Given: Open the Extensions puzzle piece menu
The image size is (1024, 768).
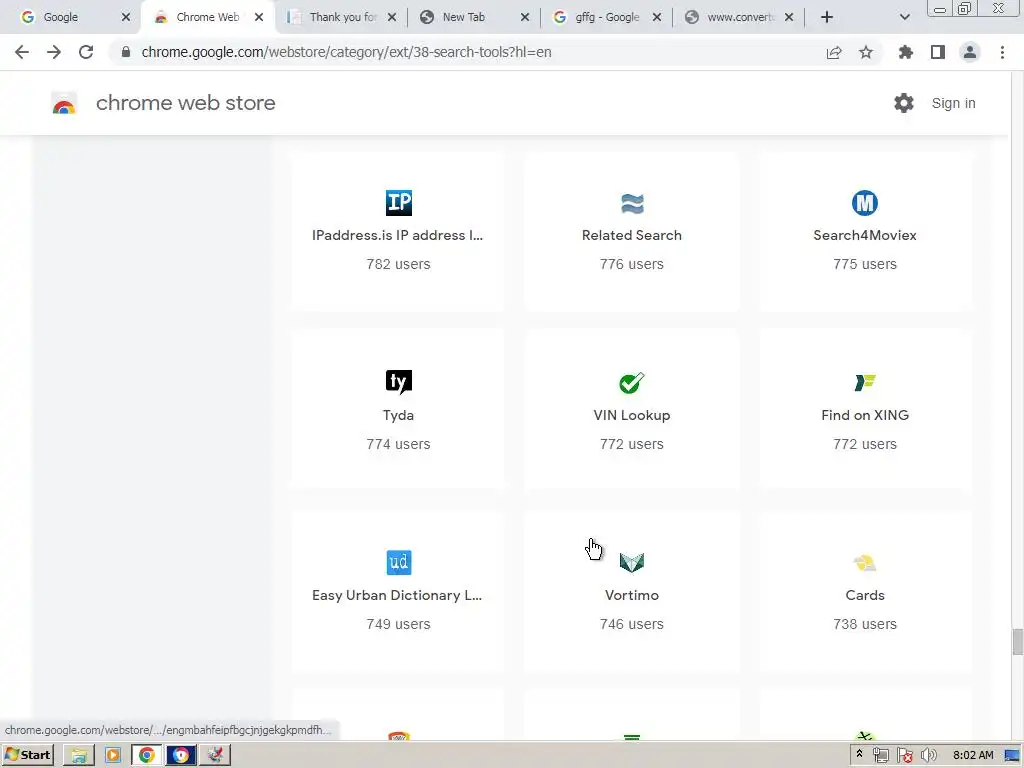Looking at the screenshot, I should click(x=906, y=52).
